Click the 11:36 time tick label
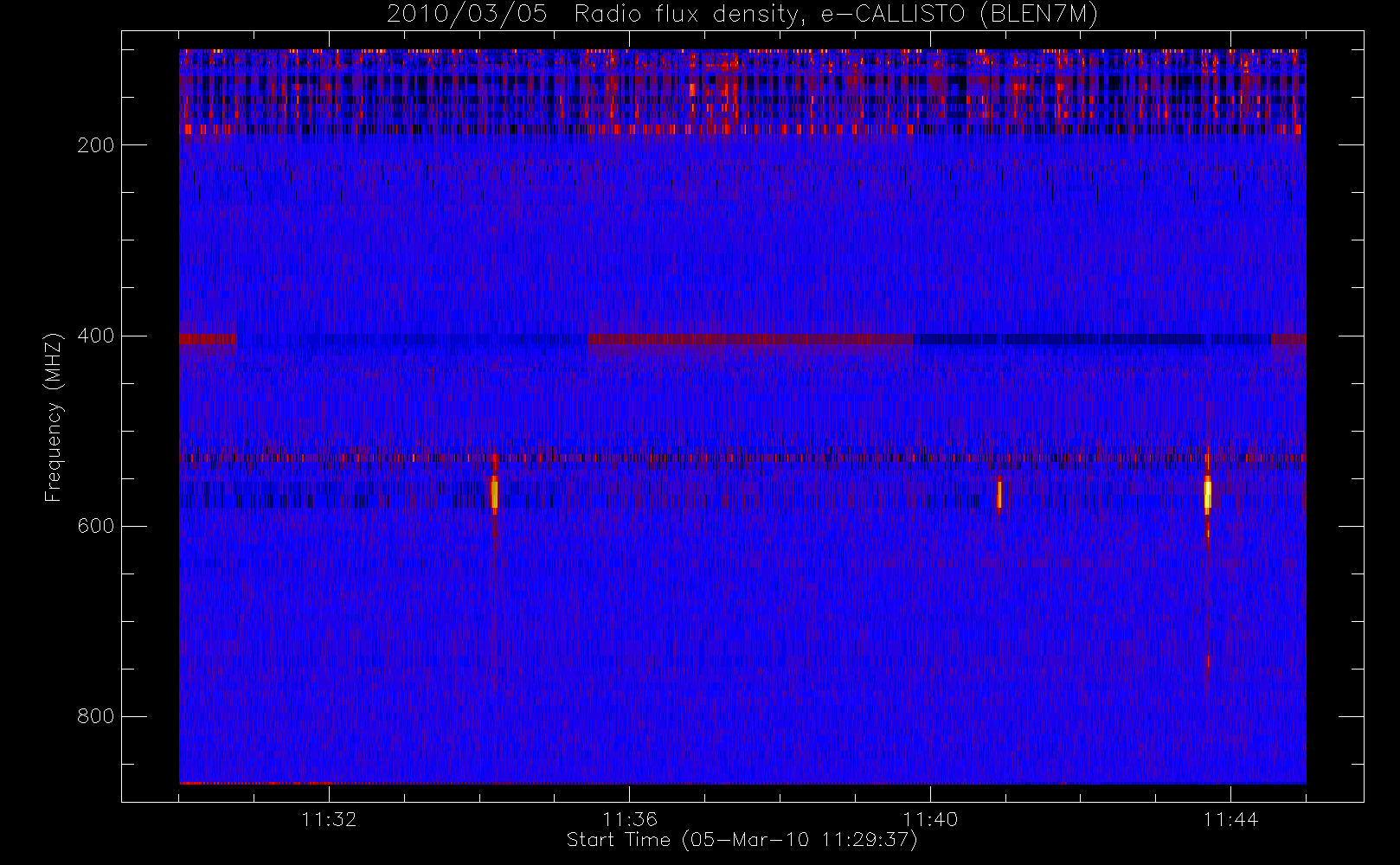This screenshot has height=865, width=1400. click(x=630, y=819)
